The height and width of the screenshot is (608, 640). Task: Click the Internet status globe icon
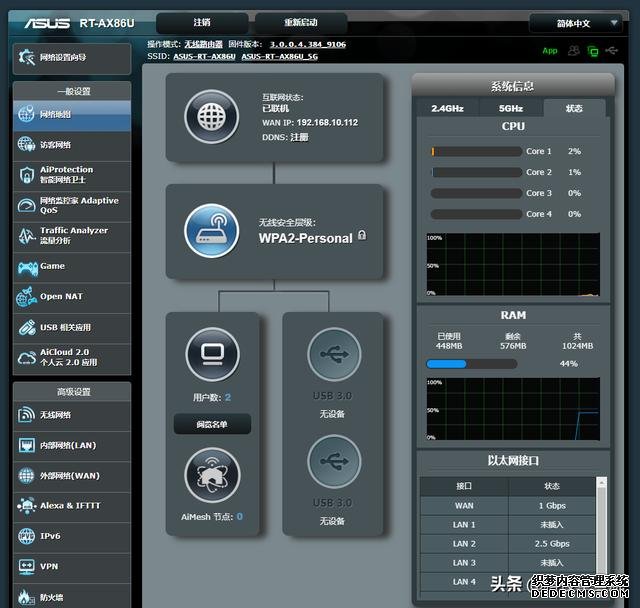(x=211, y=116)
